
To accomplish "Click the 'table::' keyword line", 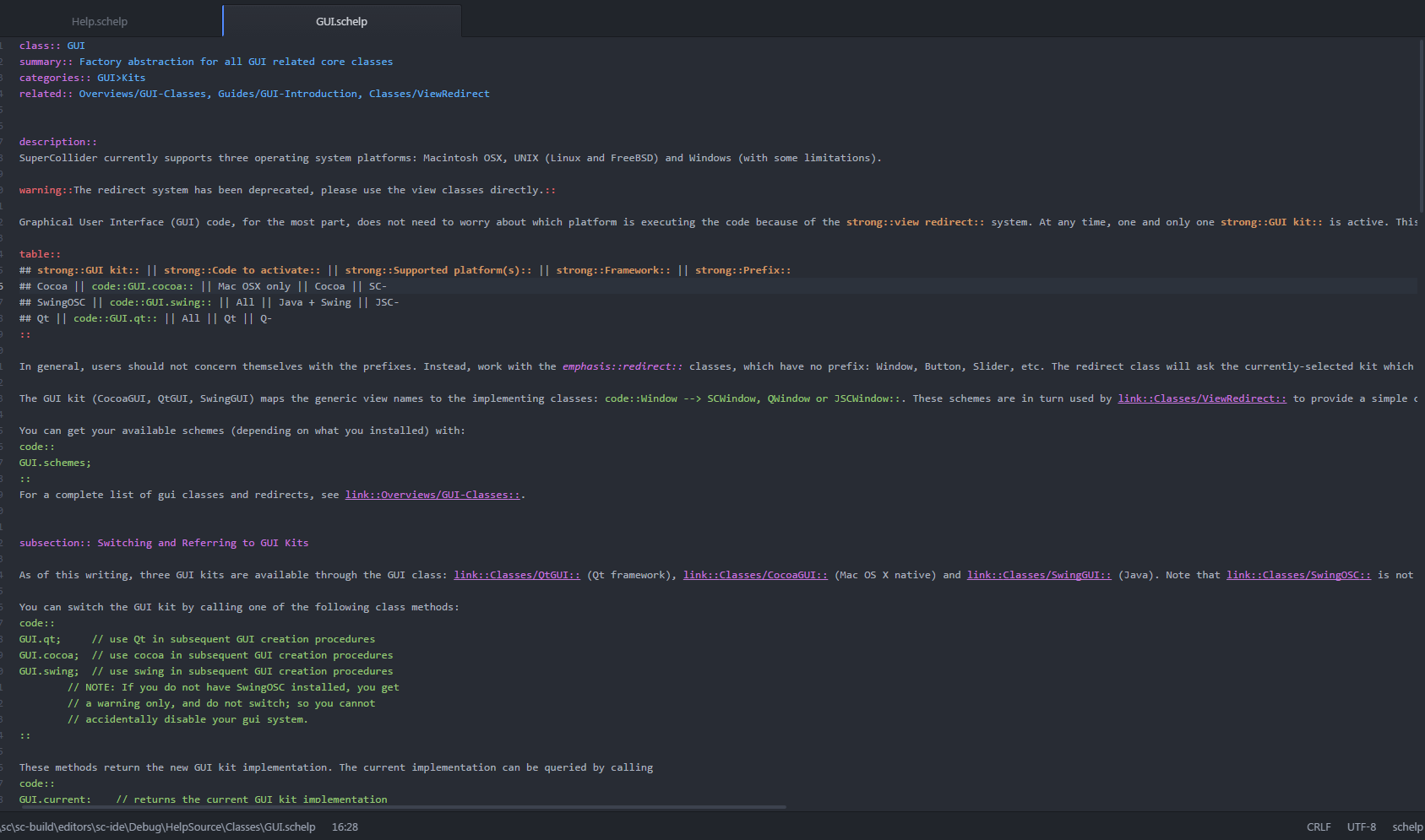I will point(40,254).
